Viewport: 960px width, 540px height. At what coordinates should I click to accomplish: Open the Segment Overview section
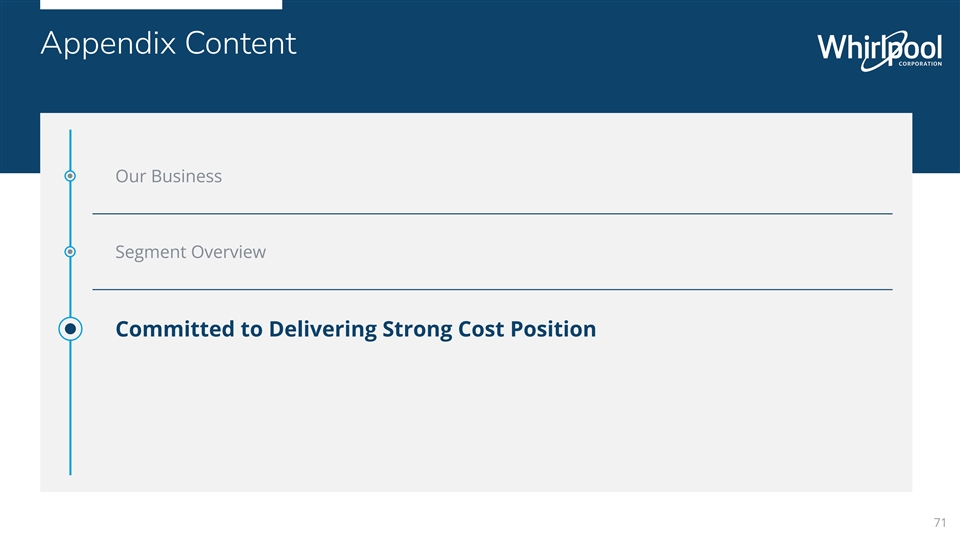[x=190, y=252]
